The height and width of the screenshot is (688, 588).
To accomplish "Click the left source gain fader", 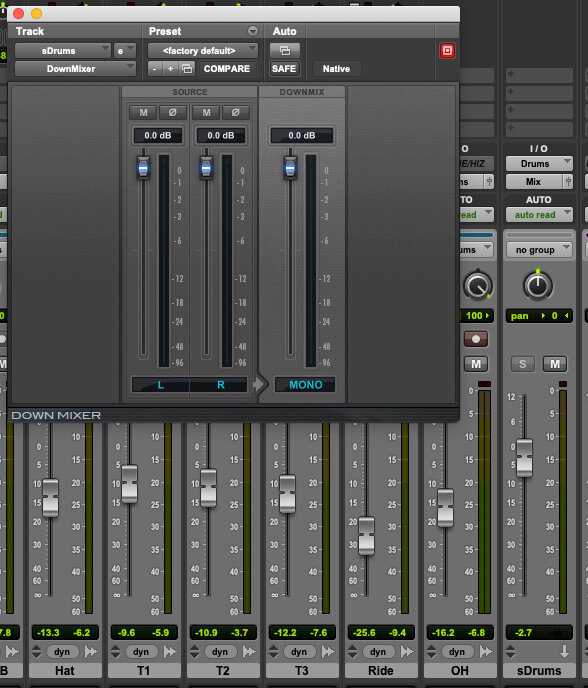I will [143, 168].
